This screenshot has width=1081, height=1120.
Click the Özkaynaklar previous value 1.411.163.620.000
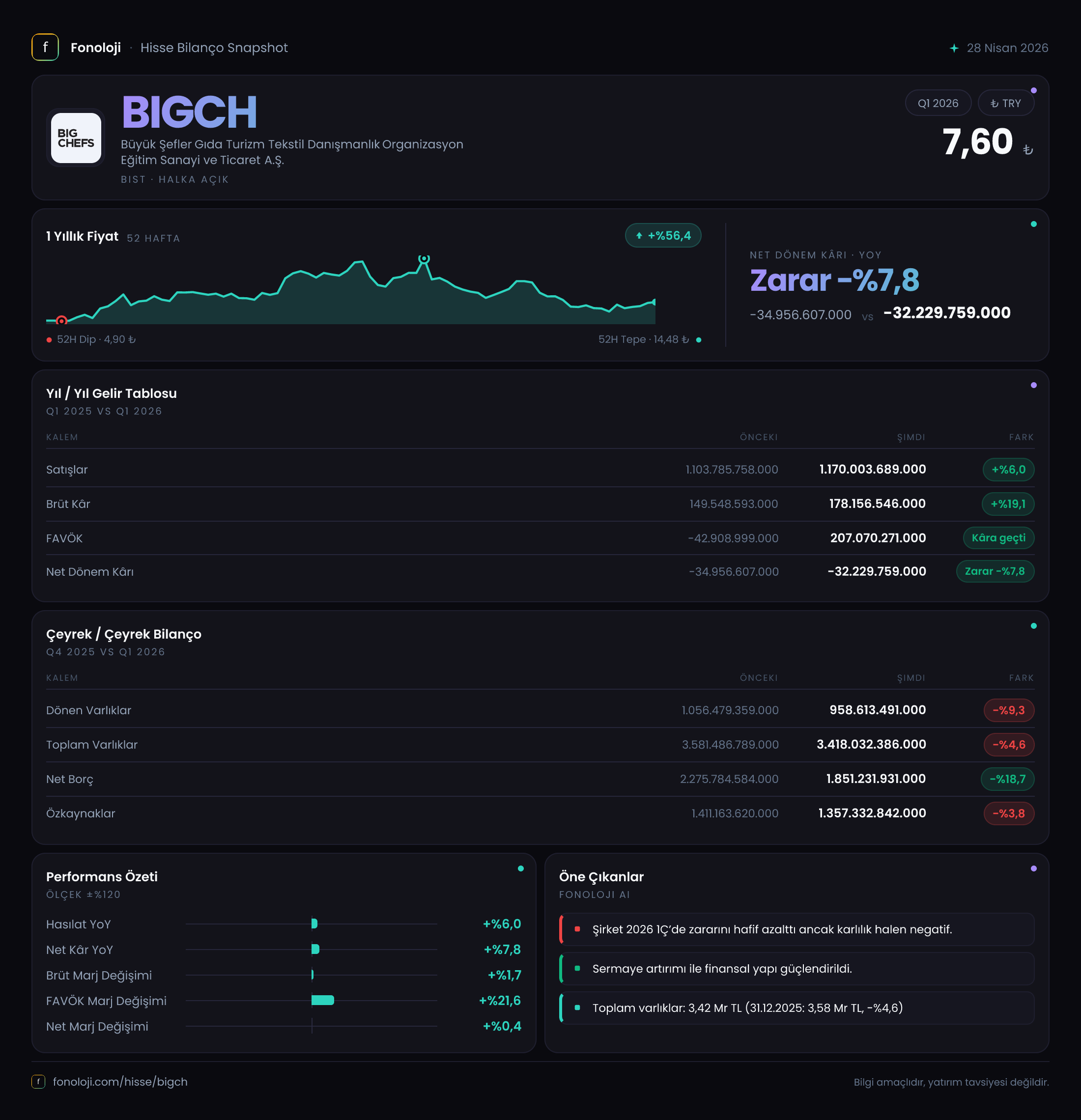coord(735,813)
